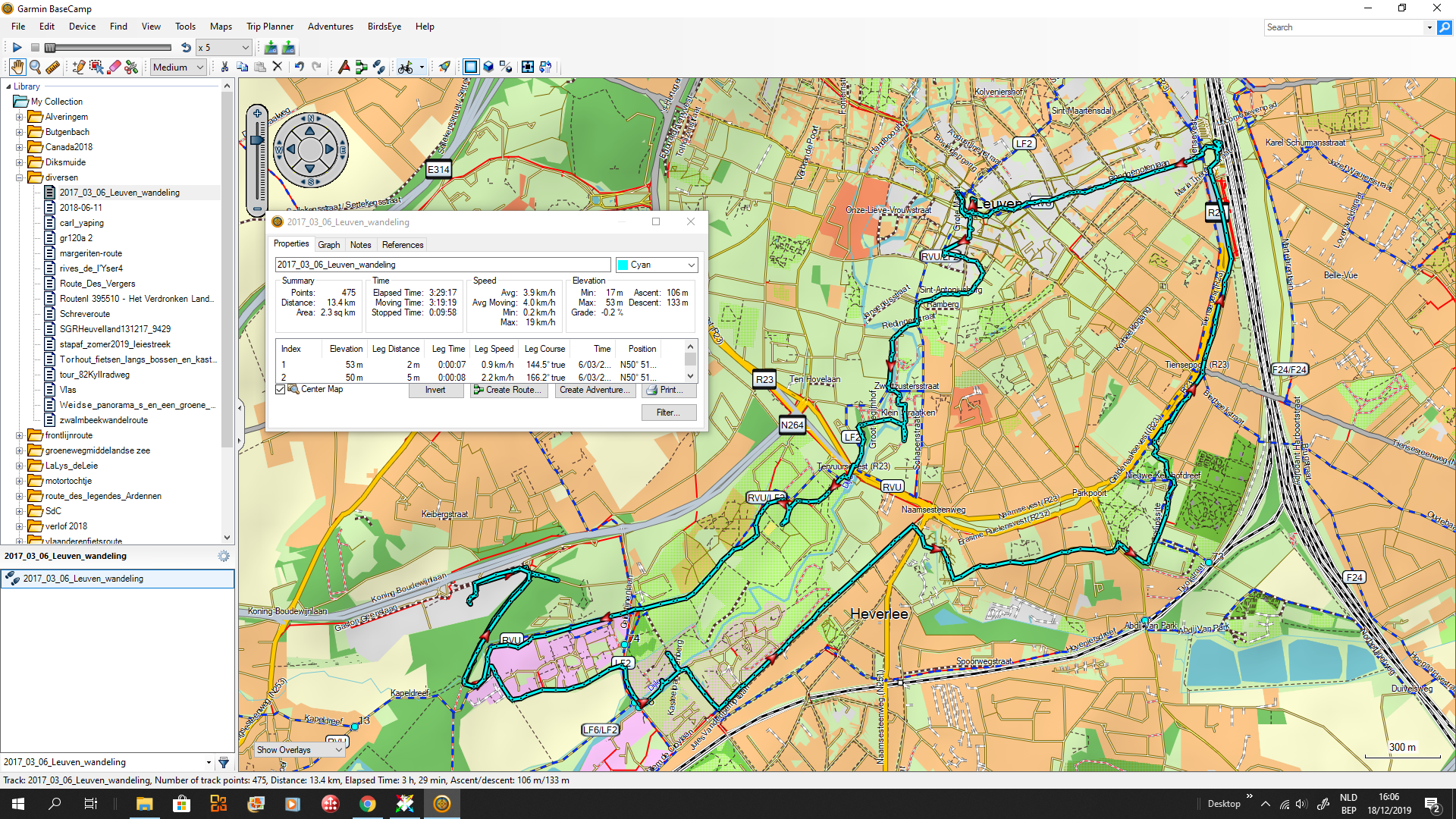Expand the Canada2018 folder
This screenshot has height=819, width=1456.
[x=19, y=147]
